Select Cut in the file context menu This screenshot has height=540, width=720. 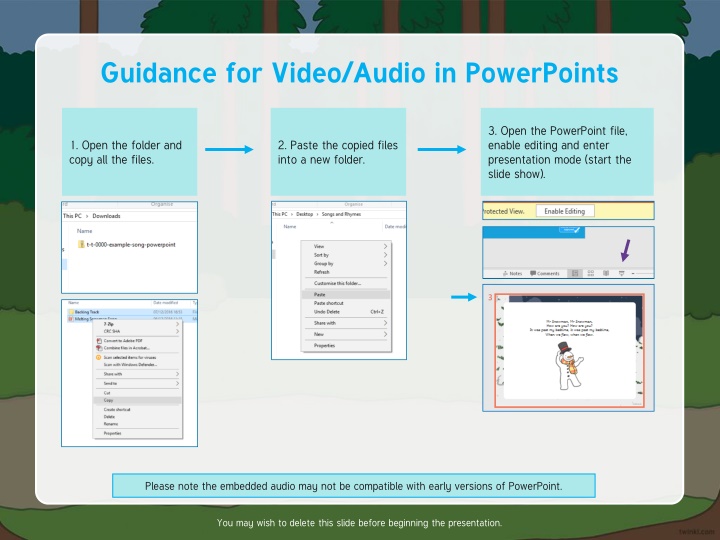pos(137,393)
